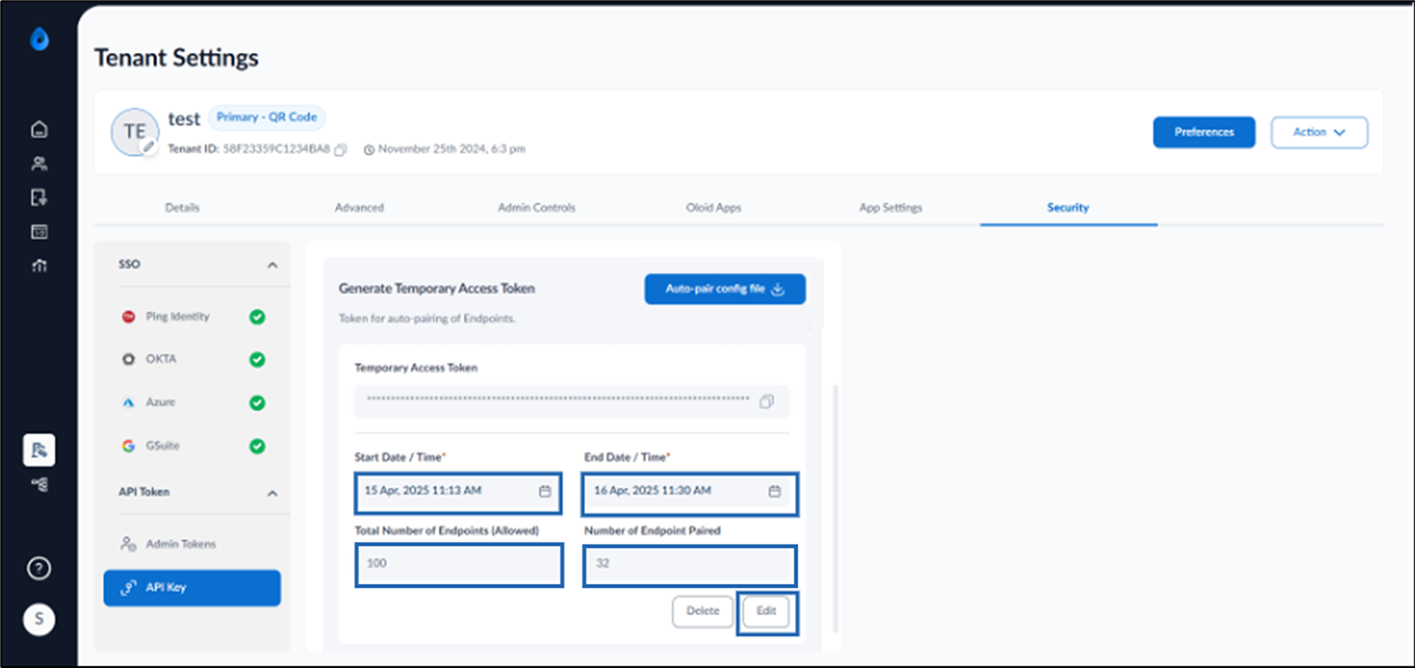Click the Delete token button
Screen dimensions: 1415x671
(x=702, y=611)
